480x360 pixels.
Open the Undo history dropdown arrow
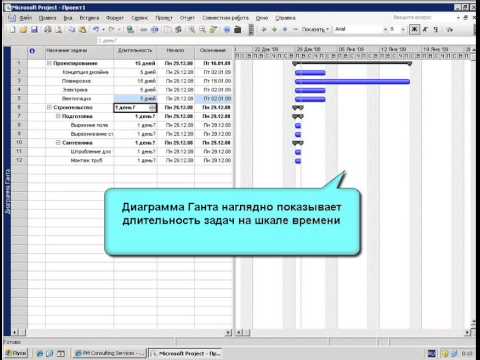pos(103,30)
